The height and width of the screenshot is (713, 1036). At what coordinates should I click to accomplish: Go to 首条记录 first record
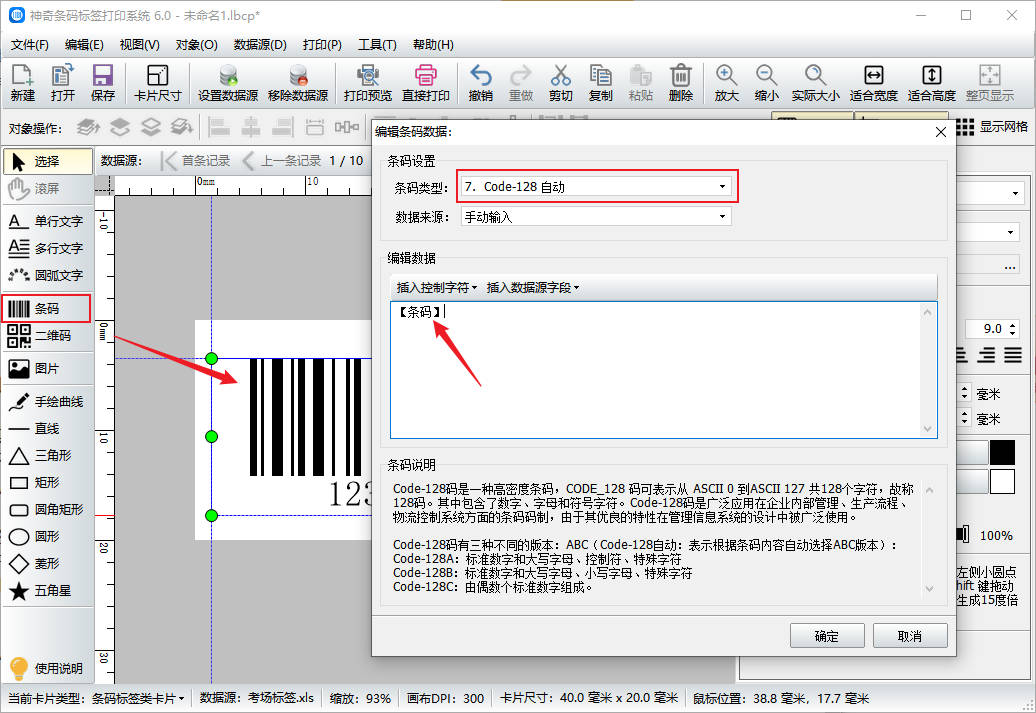click(197, 161)
